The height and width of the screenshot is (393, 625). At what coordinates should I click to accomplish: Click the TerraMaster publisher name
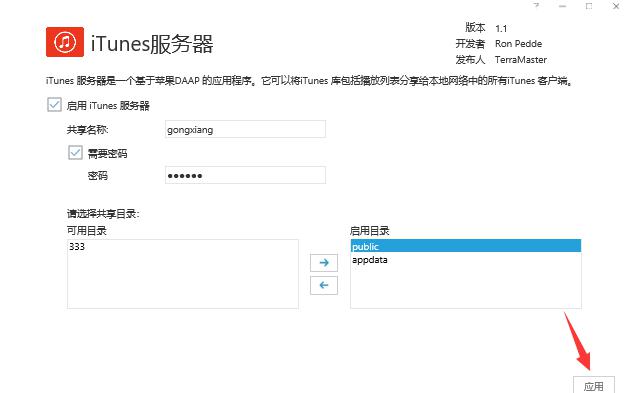pos(521,60)
